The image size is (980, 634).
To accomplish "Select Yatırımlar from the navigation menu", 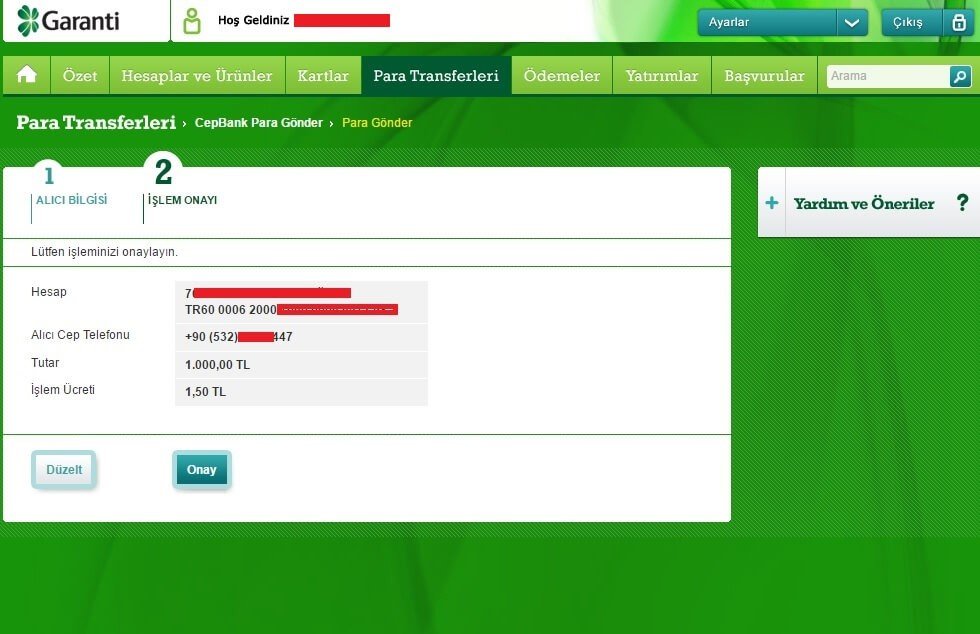I will 661,75.
